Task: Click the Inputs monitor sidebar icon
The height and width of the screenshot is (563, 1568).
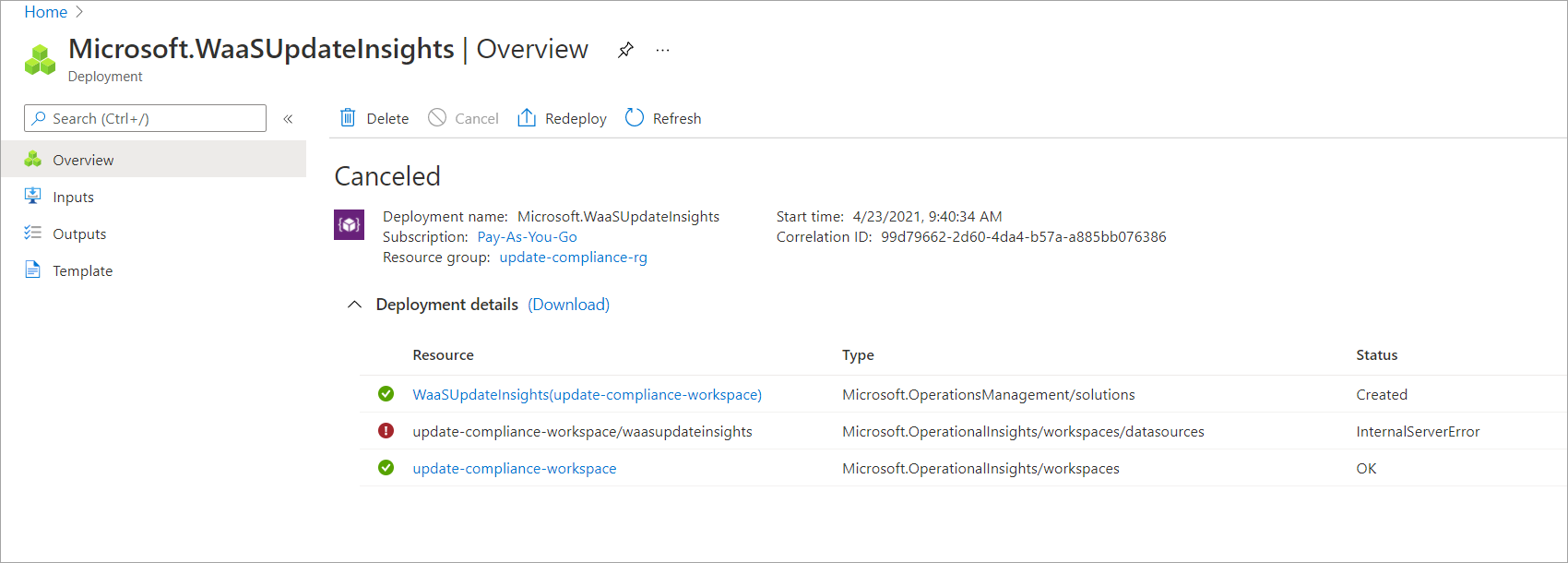Action: coord(33,196)
